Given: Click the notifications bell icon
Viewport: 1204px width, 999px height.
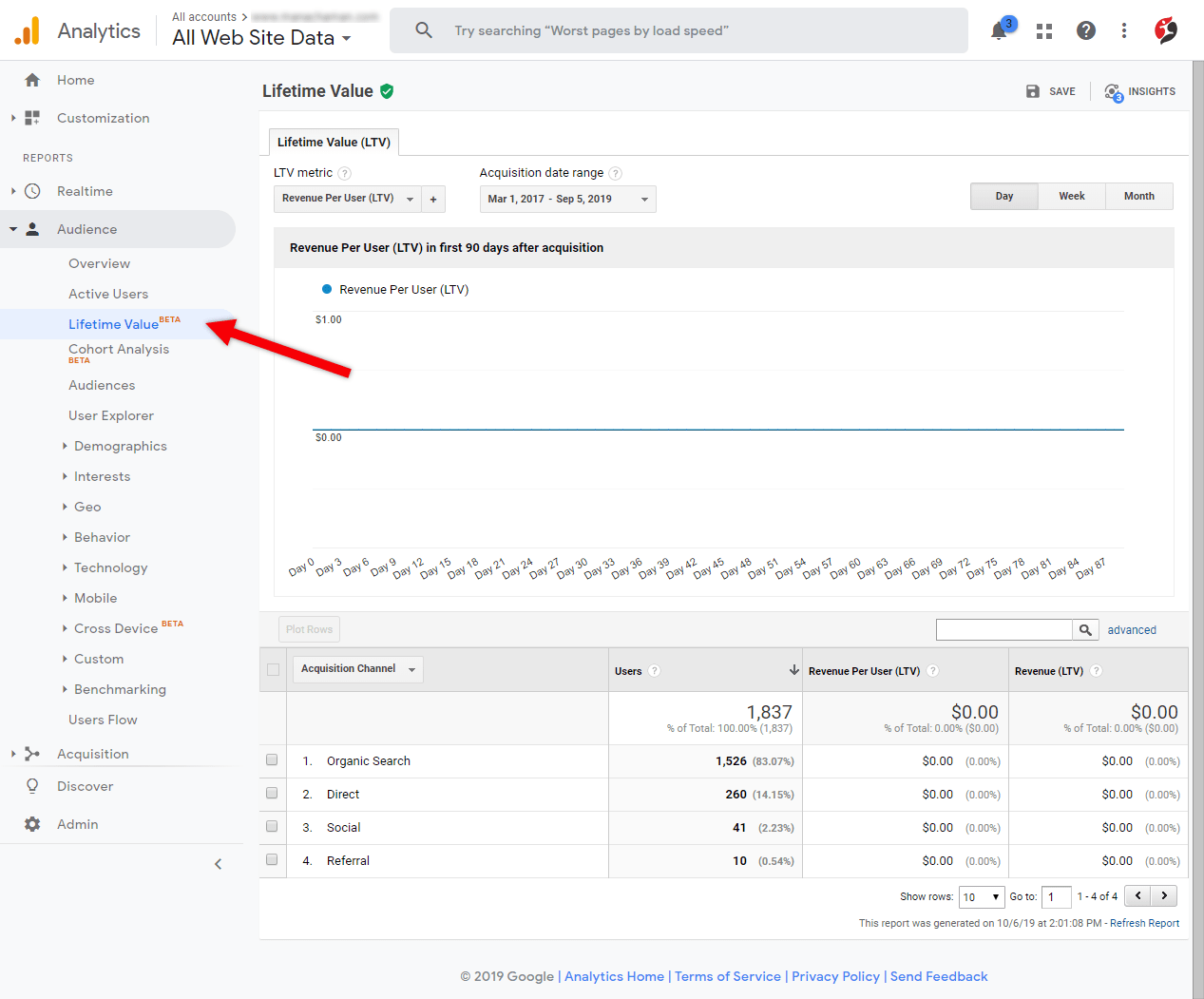Looking at the screenshot, I should click(x=998, y=30).
